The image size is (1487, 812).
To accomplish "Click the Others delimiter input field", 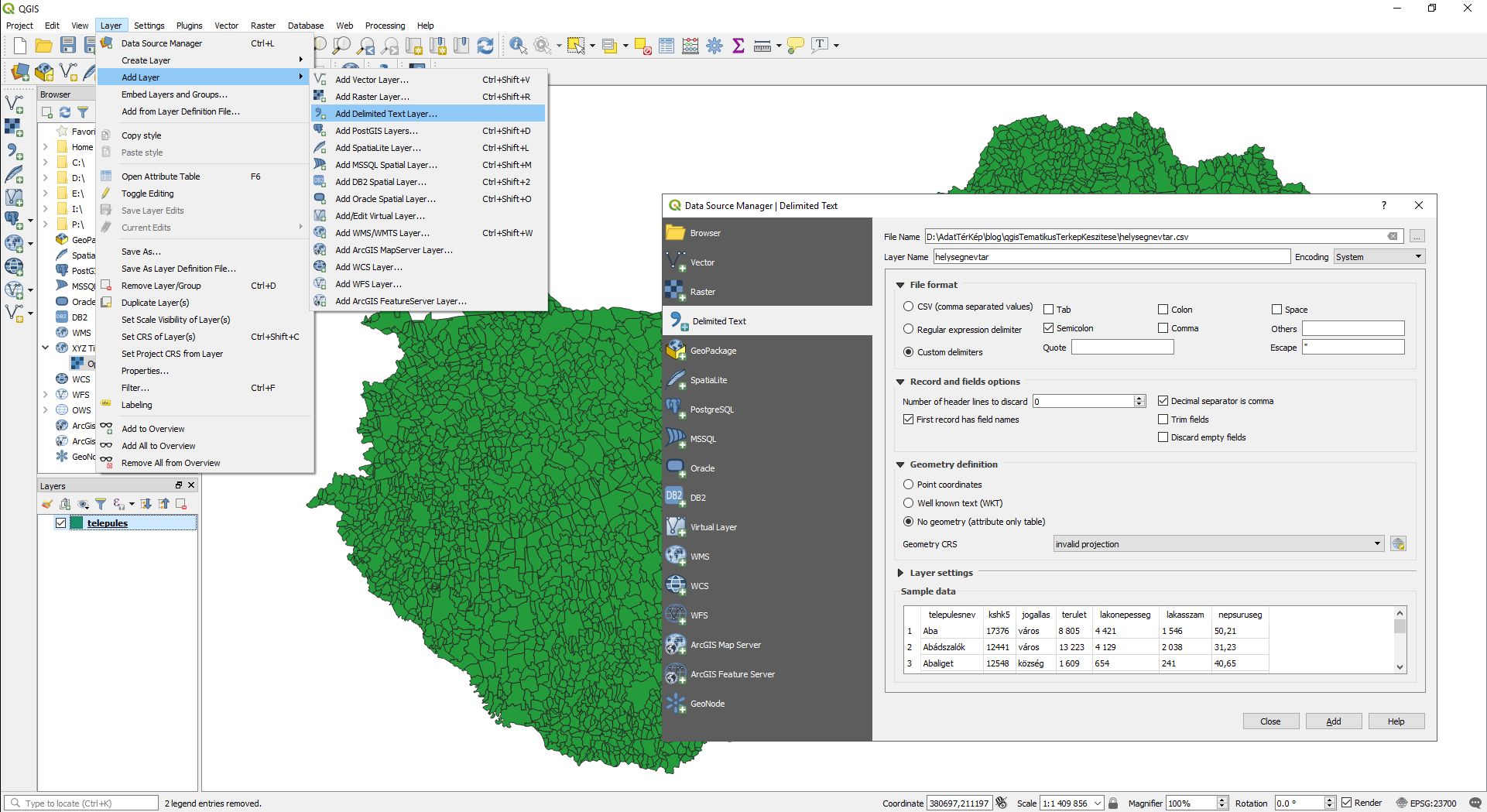I will click(x=1353, y=328).
